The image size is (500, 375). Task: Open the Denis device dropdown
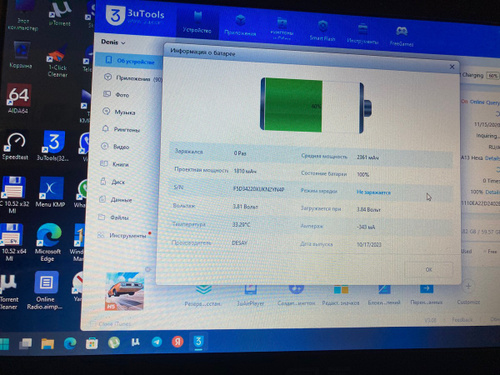click(113, 42)
